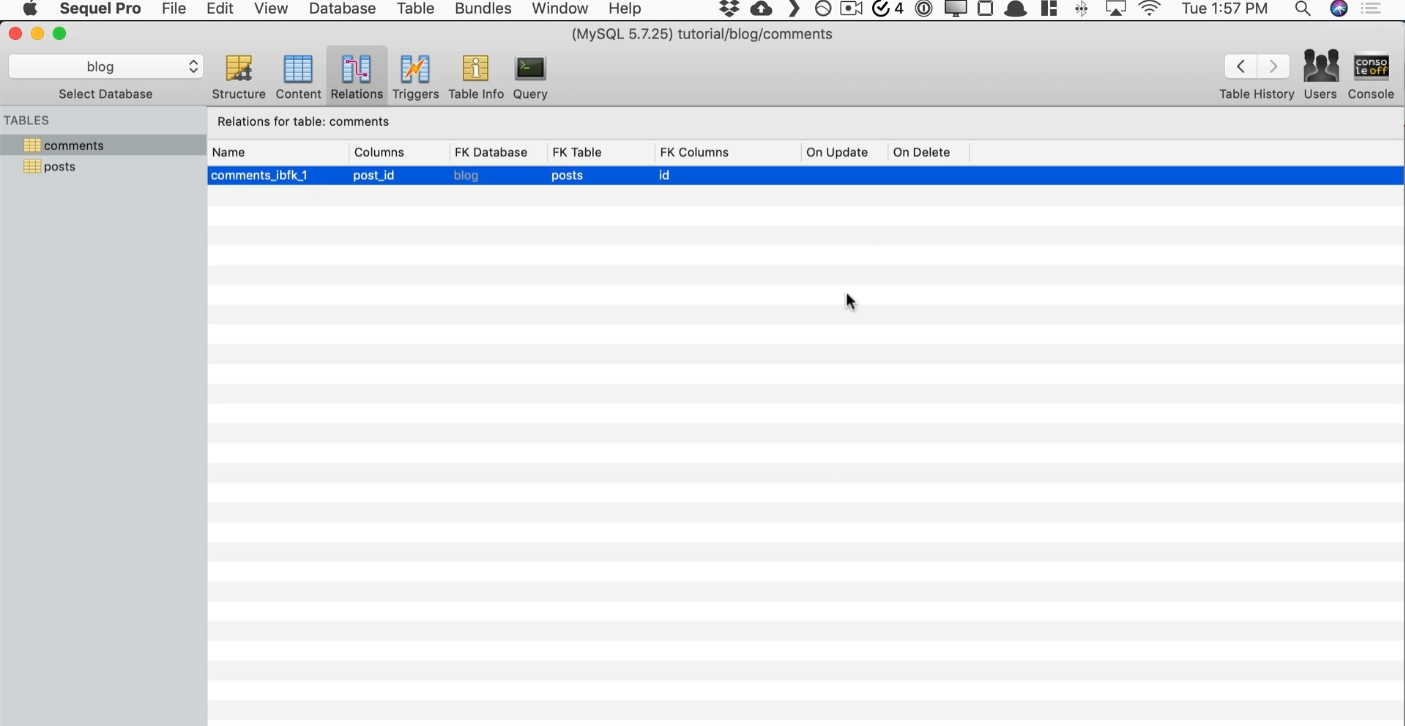Click the blog FK Database cell
The image size is (1405, 726).
point(466,175)
